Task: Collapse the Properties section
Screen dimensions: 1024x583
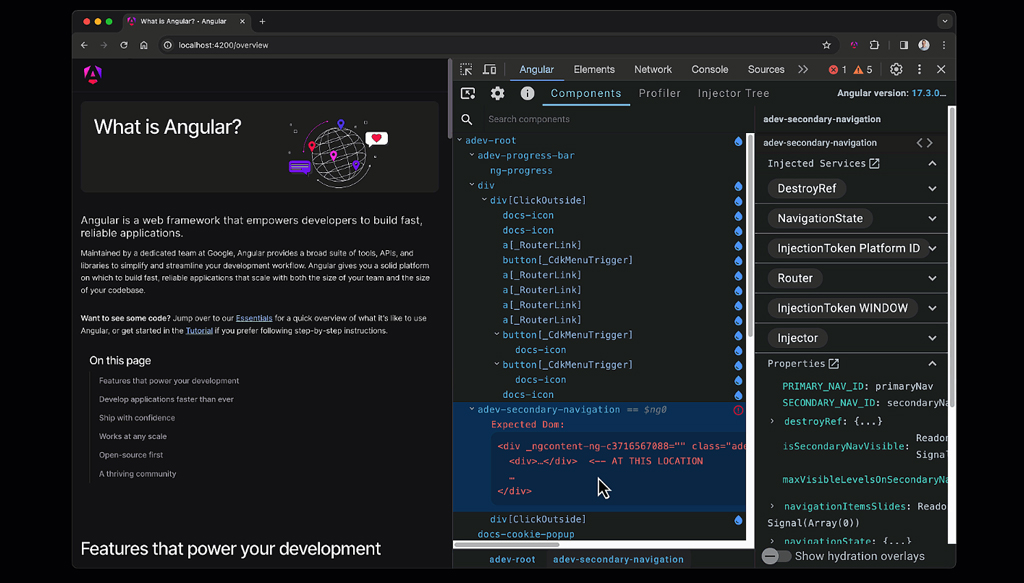Action: 933,364
